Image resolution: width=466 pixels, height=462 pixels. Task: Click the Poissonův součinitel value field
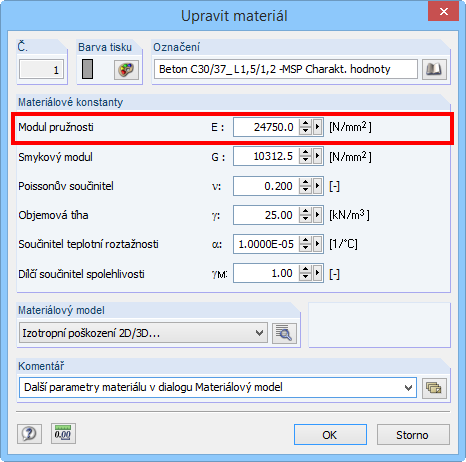(266, 186)
